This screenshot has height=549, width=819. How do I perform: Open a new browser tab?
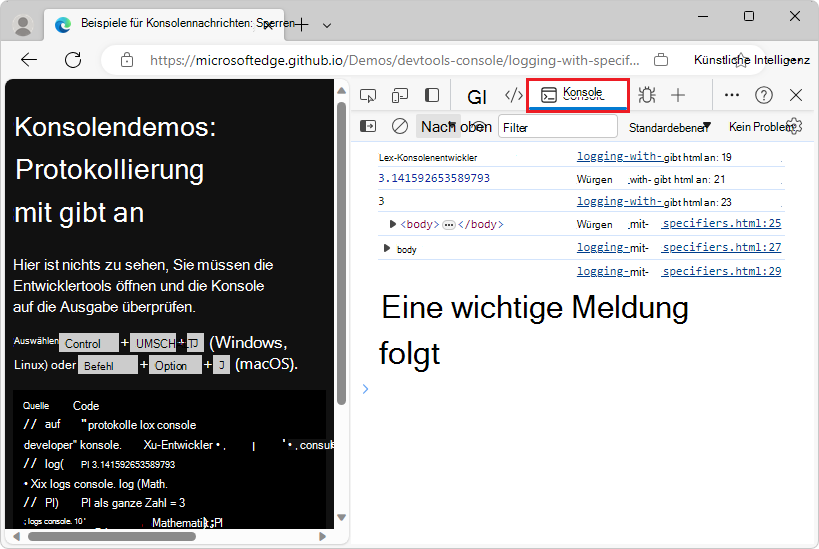coord(302,25)
